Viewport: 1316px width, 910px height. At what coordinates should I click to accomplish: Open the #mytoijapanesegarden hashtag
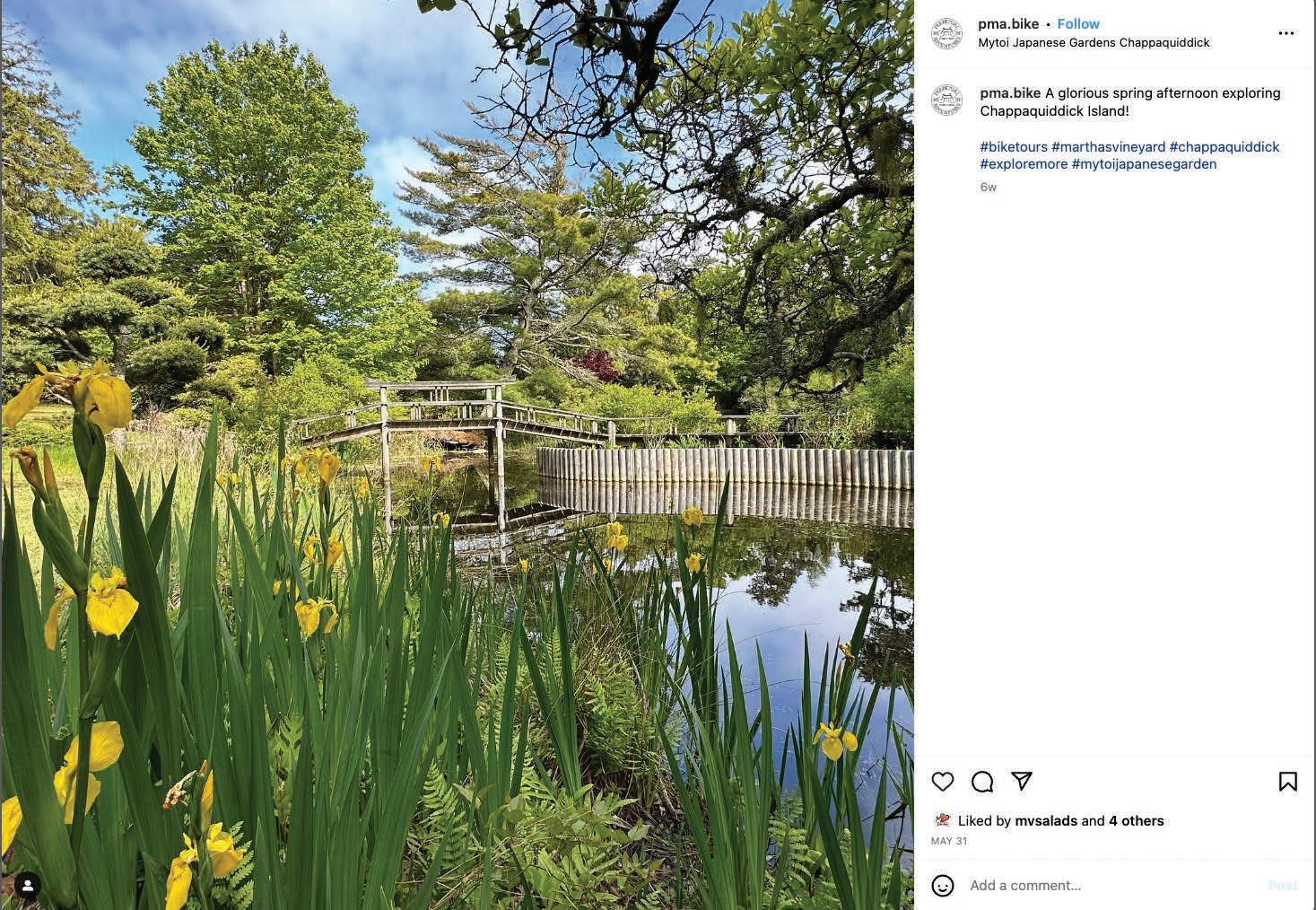pos(1144,164)
